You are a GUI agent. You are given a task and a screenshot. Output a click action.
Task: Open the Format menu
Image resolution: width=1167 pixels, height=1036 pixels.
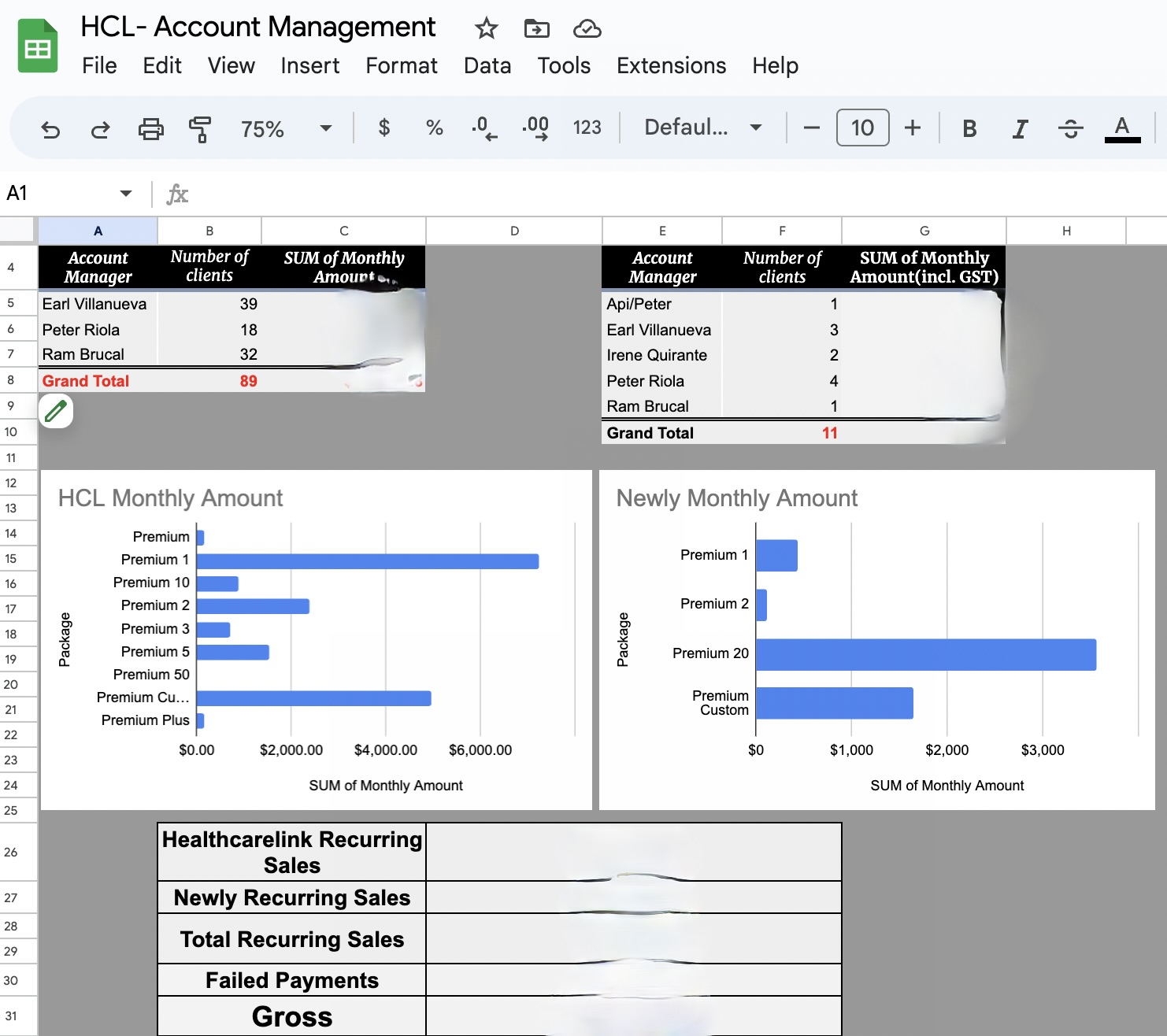(x=402, y=65)
